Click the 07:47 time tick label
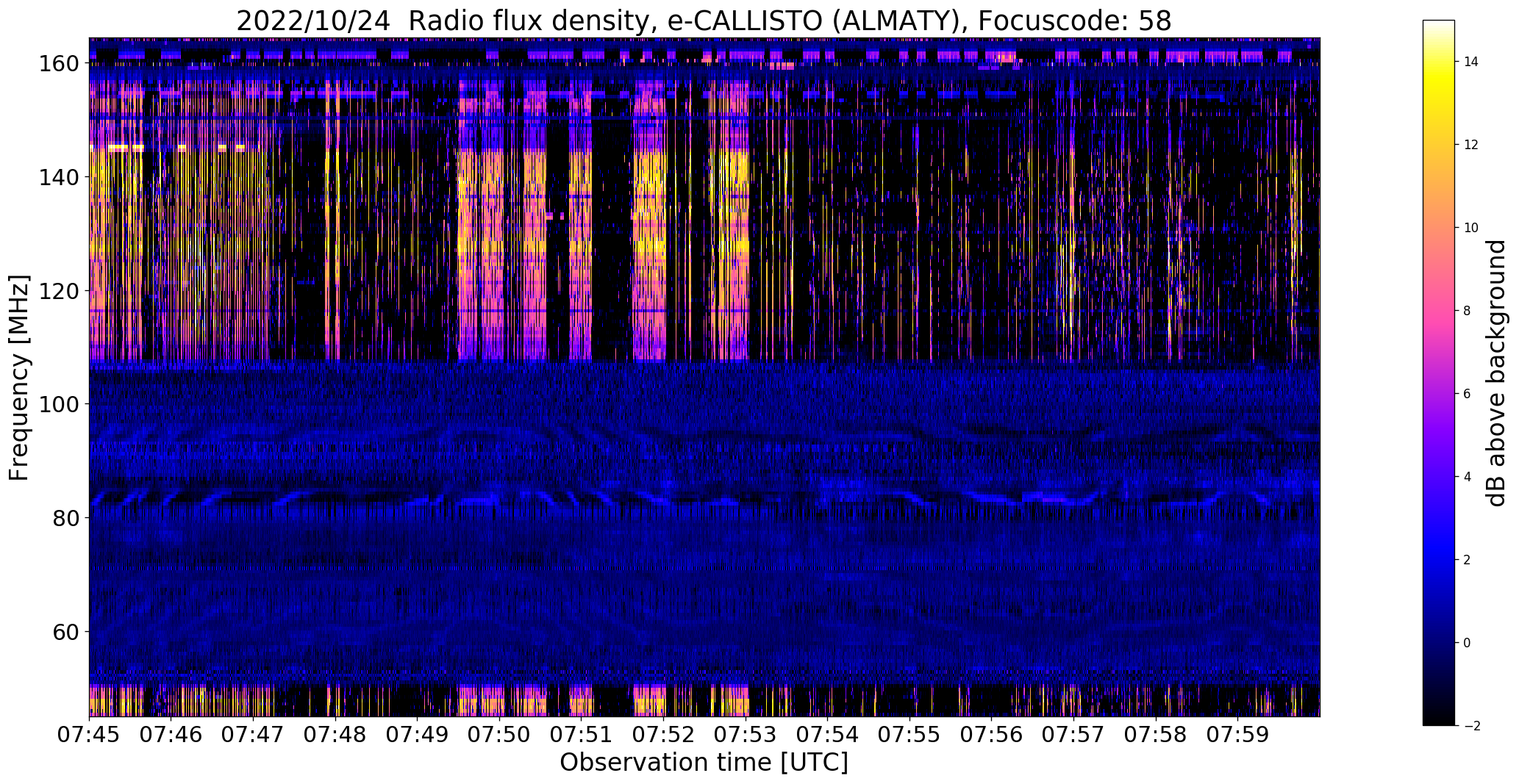 (254, 734)
